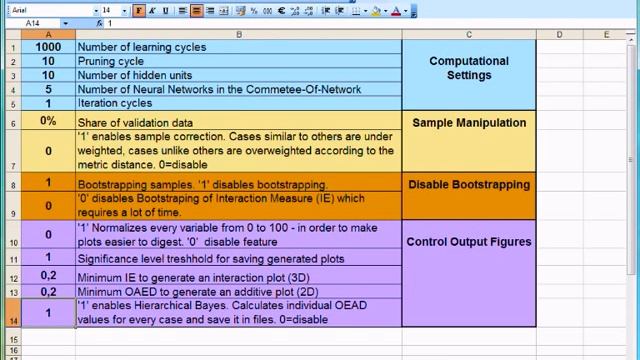The image size is (640, 360).
Task: Apply red font color
Action: [x=396, y=11]
